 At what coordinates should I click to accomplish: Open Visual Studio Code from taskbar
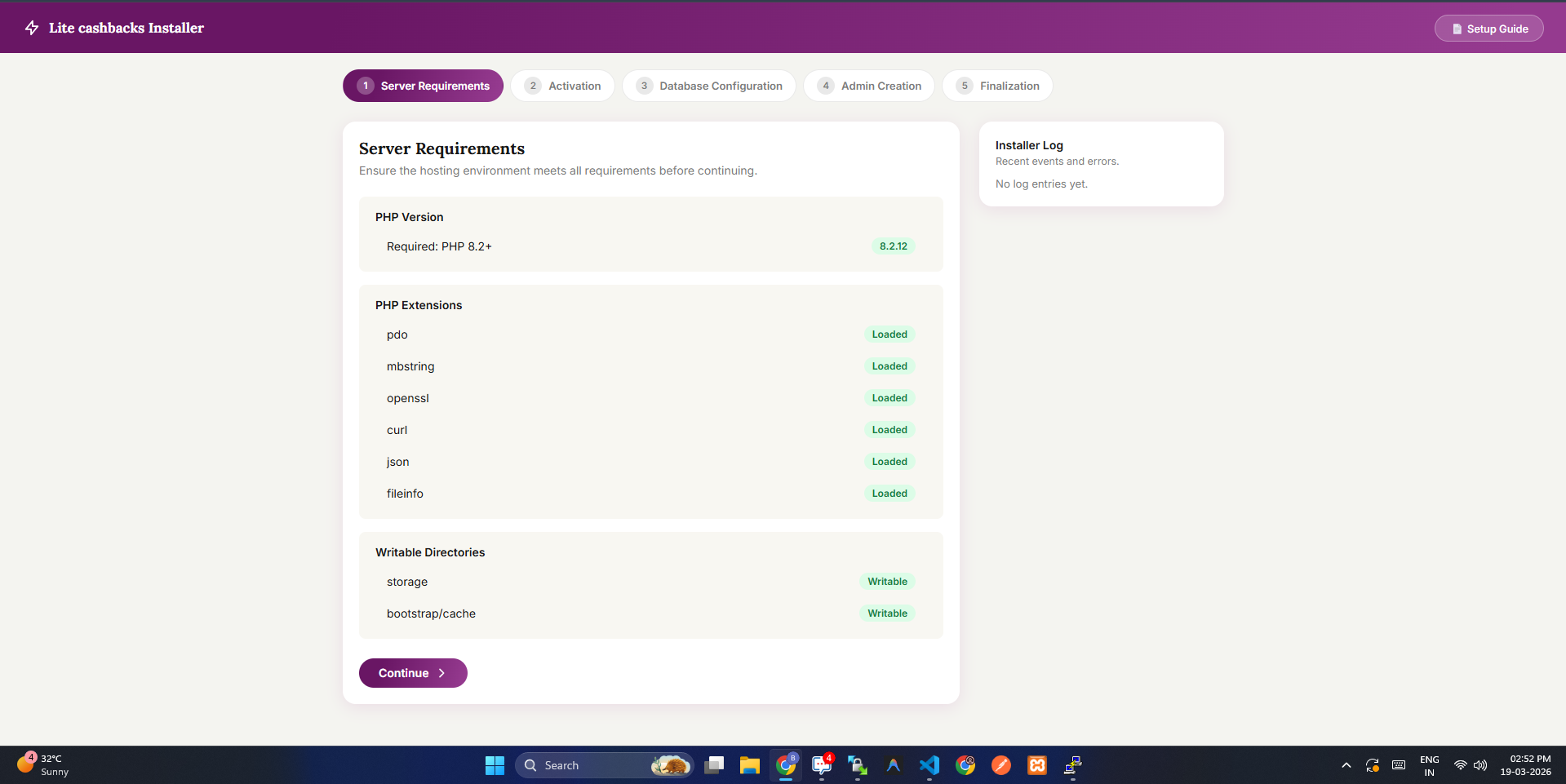929,765
